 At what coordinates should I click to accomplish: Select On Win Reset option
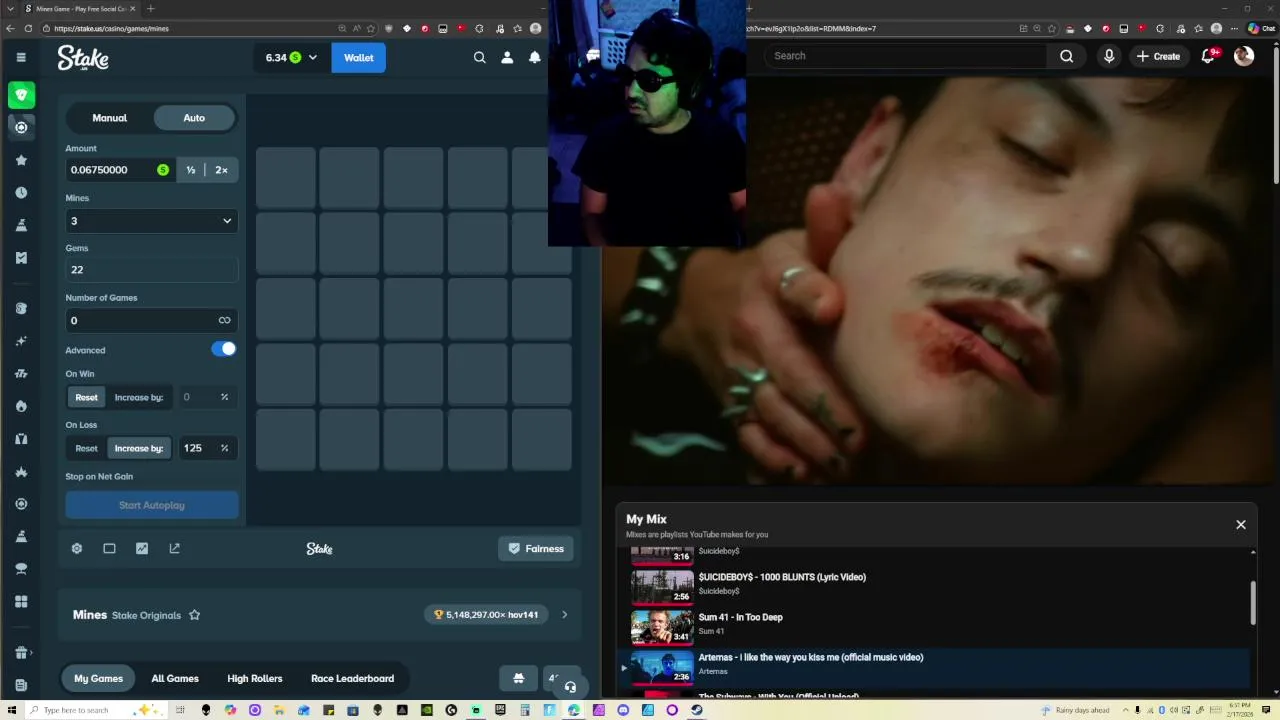(x=87, y=397)
